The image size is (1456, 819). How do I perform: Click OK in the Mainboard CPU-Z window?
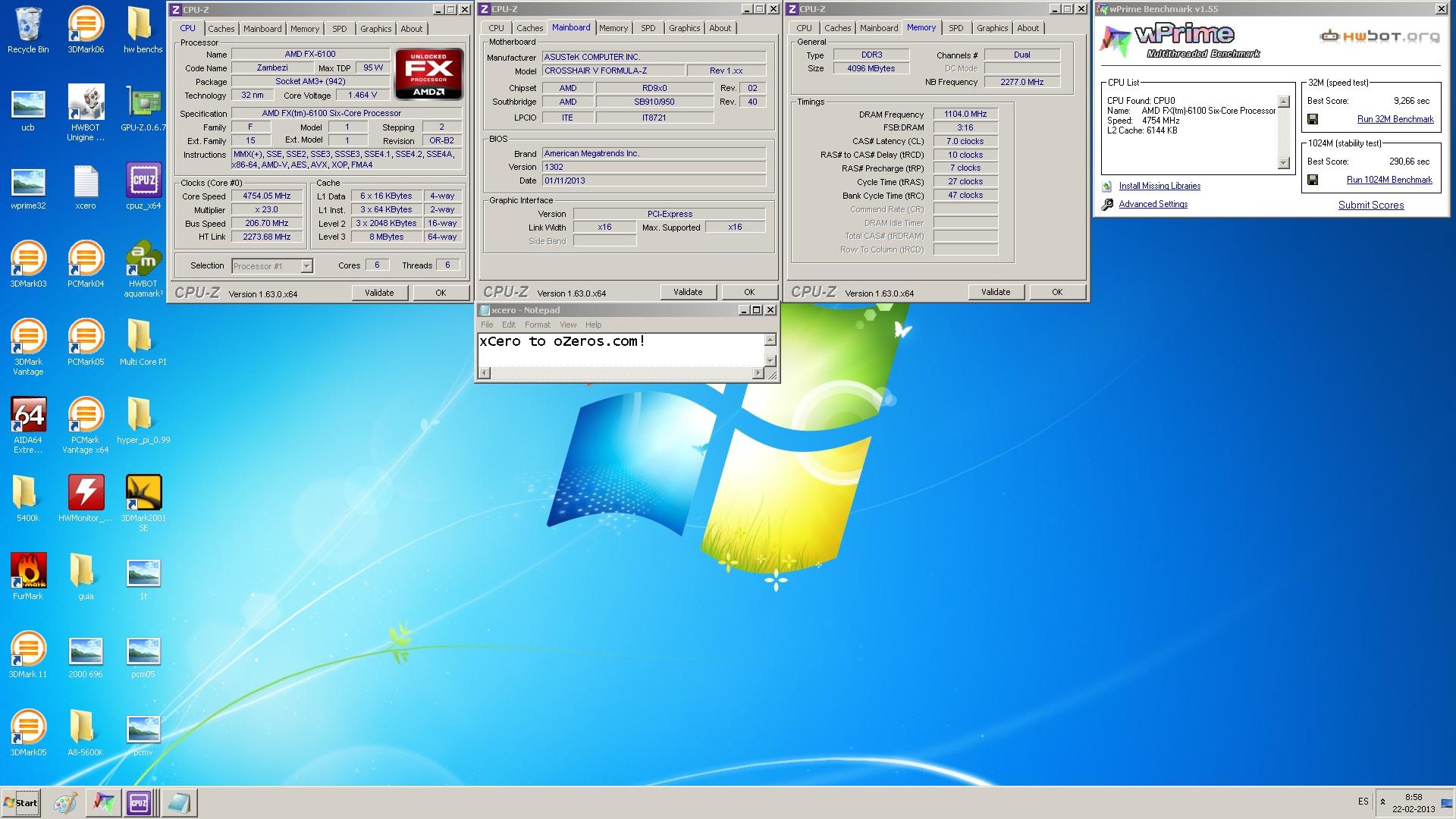(749, 292)
